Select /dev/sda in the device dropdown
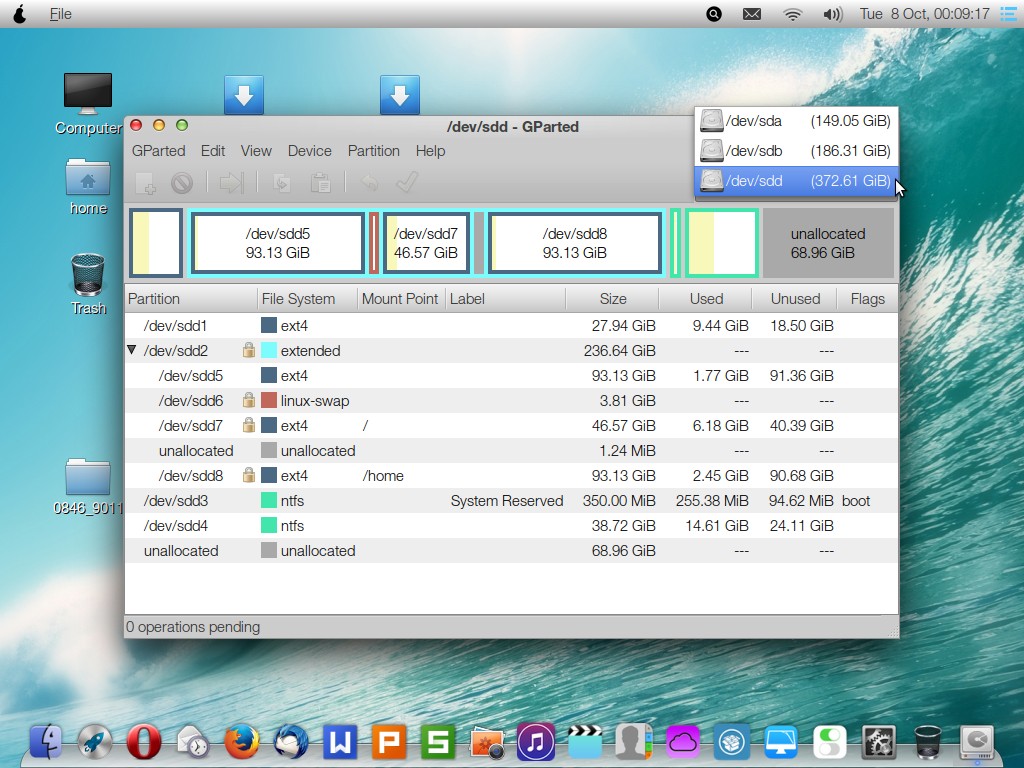 (x=797, y=121)
